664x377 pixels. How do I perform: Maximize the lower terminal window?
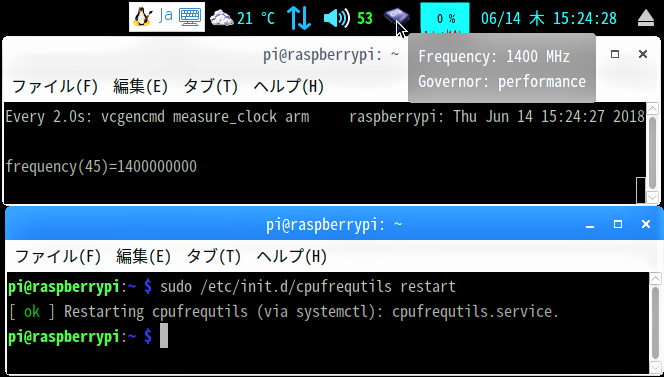(x=618, y=224)
